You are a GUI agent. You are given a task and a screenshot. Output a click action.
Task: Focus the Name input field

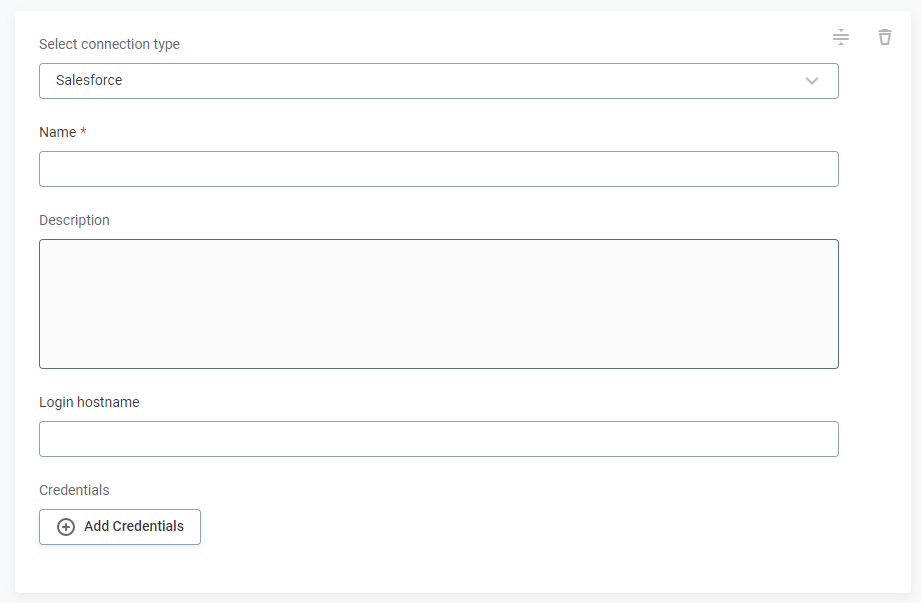point(438,169)
